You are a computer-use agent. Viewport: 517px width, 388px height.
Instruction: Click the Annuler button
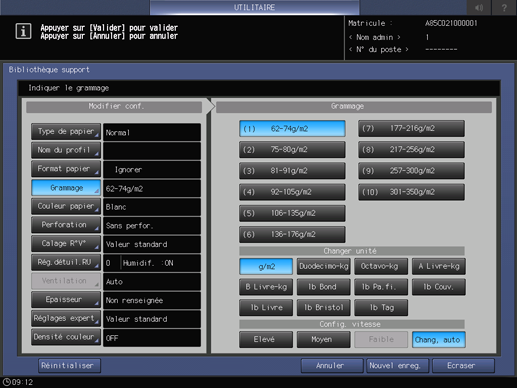click(332, 366)
